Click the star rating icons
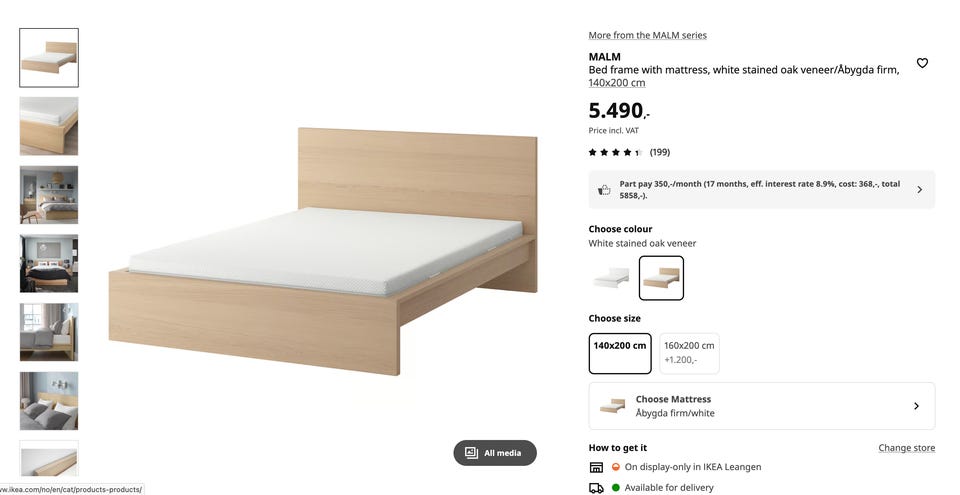 pos(615,153)
